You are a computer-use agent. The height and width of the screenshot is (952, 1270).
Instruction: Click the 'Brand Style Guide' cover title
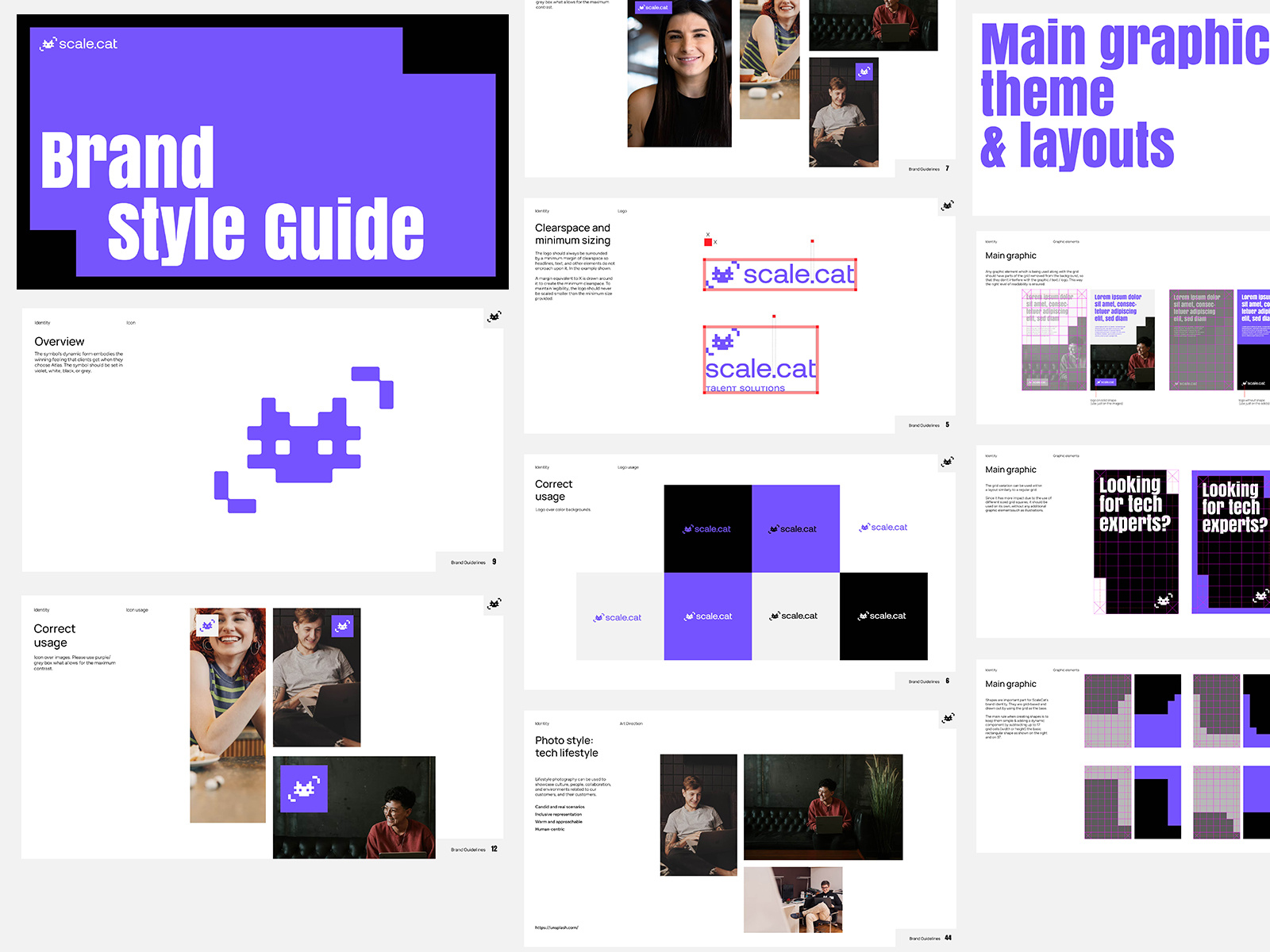[x=232, y=194]
